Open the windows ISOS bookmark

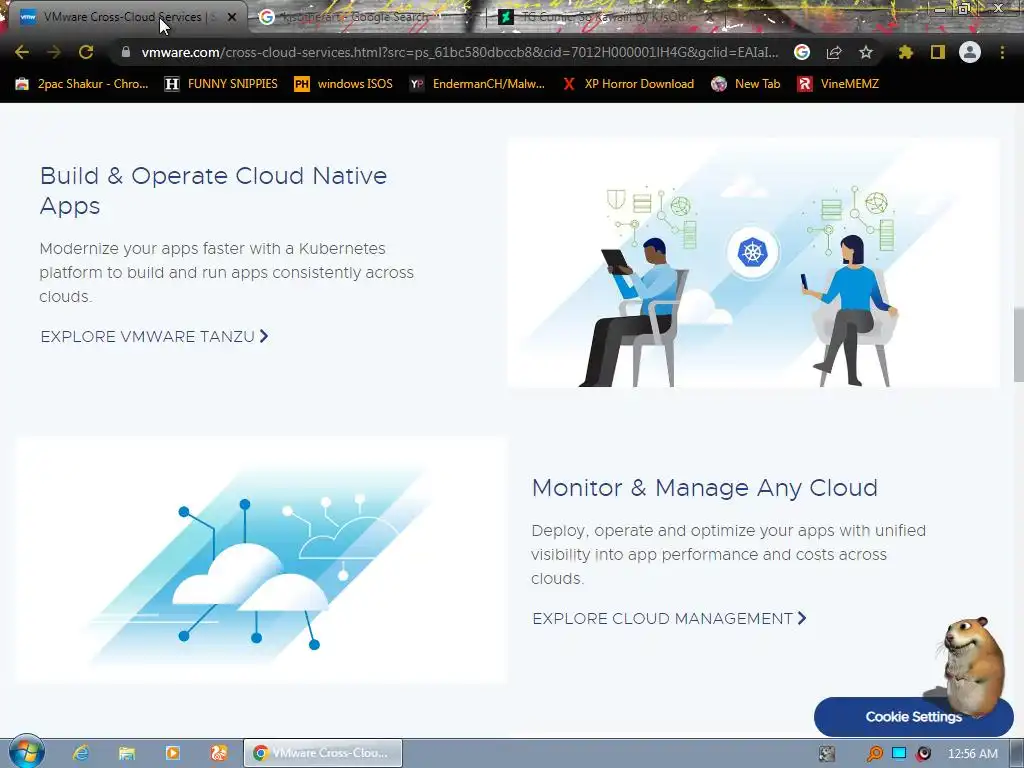(x=344, y=84)
